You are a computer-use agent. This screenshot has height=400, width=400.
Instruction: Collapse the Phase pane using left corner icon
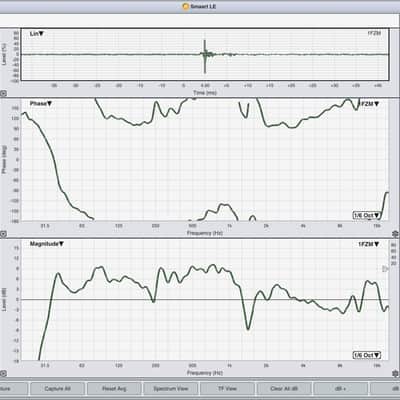[3, 234]
